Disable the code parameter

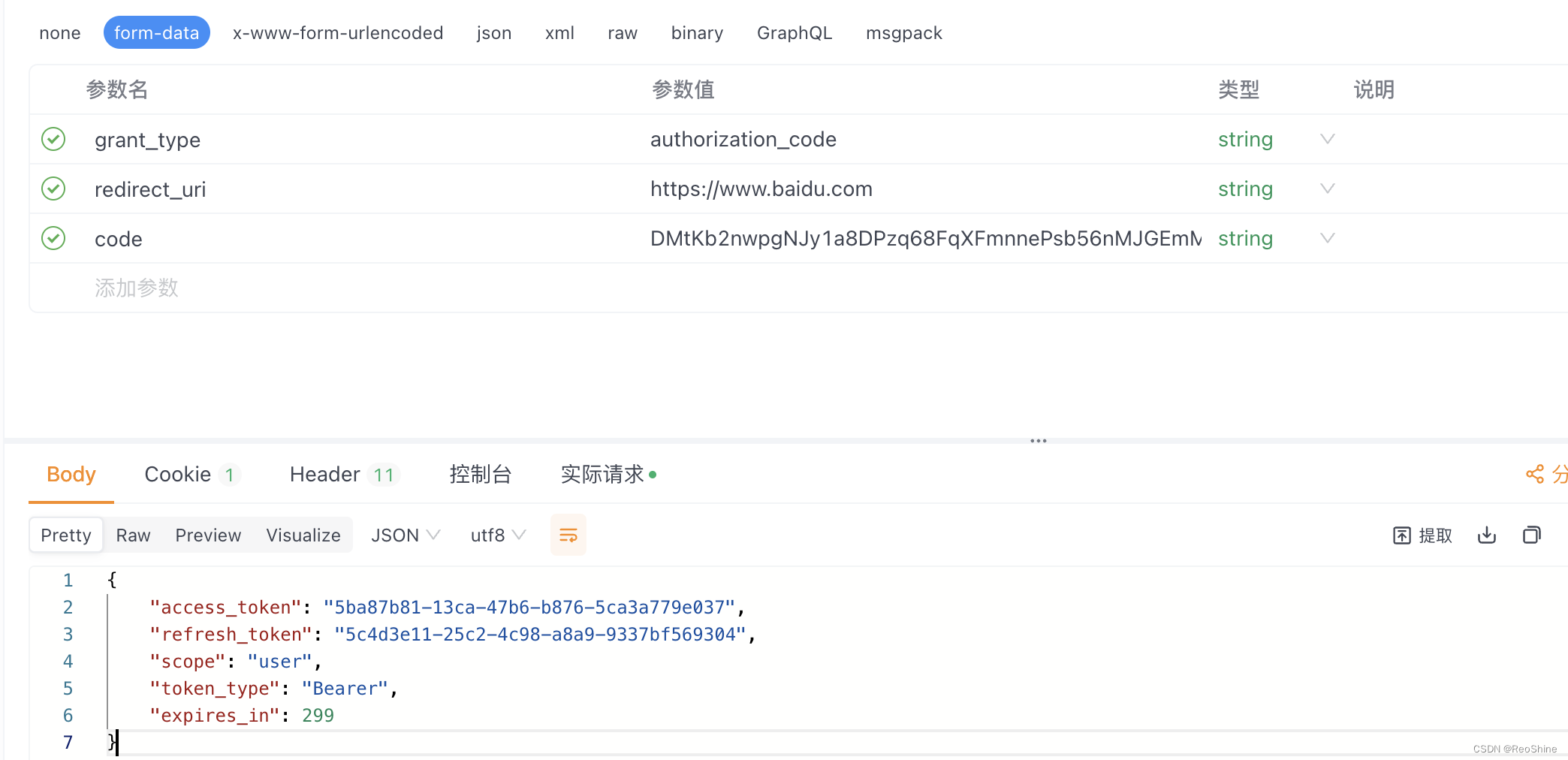(x=53, y=238)
